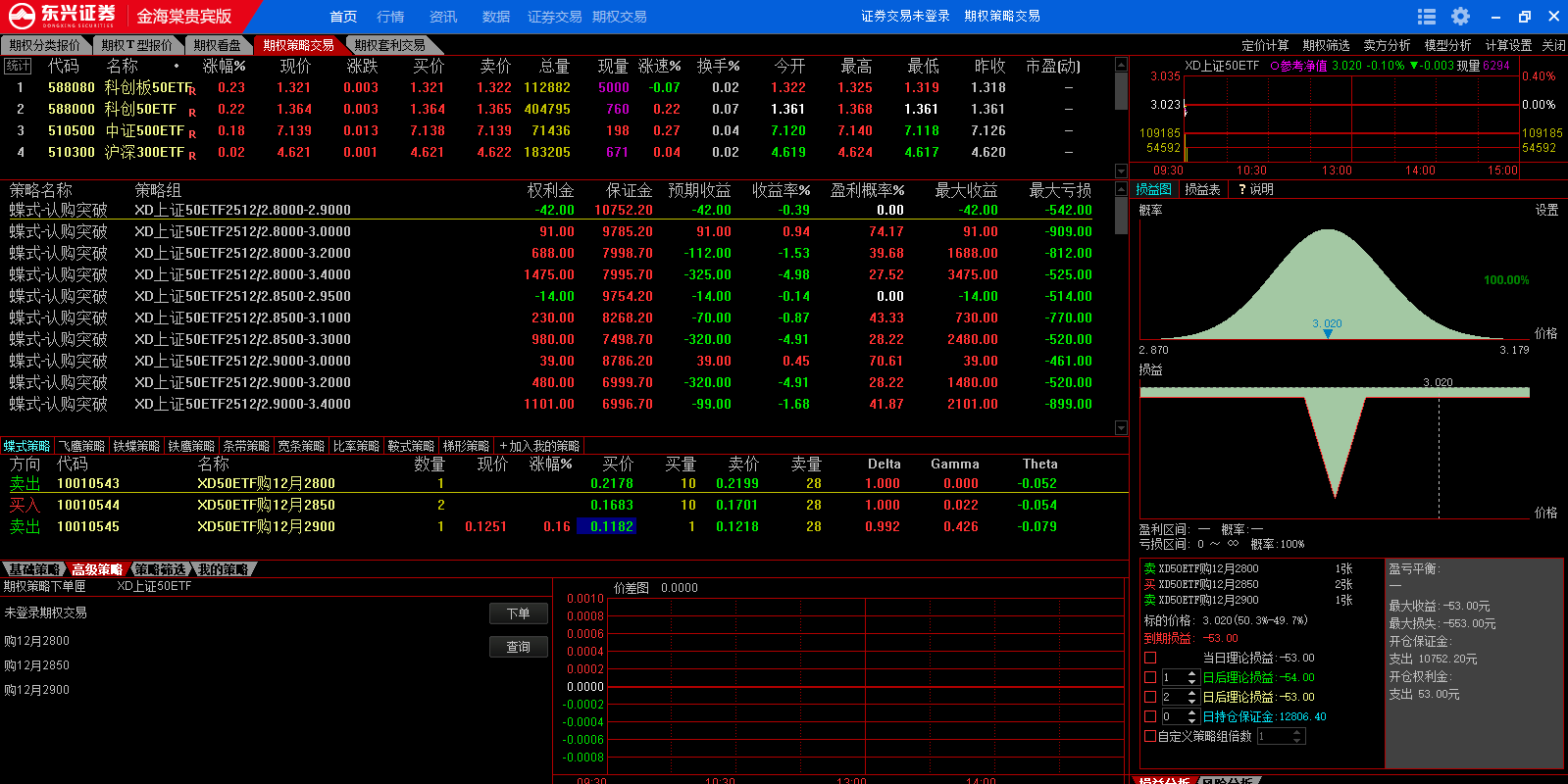Click the 东兴证券 logo
The height and width of the screenshot is (784, 1568).
pyautogui.click(x=63, y=16)
